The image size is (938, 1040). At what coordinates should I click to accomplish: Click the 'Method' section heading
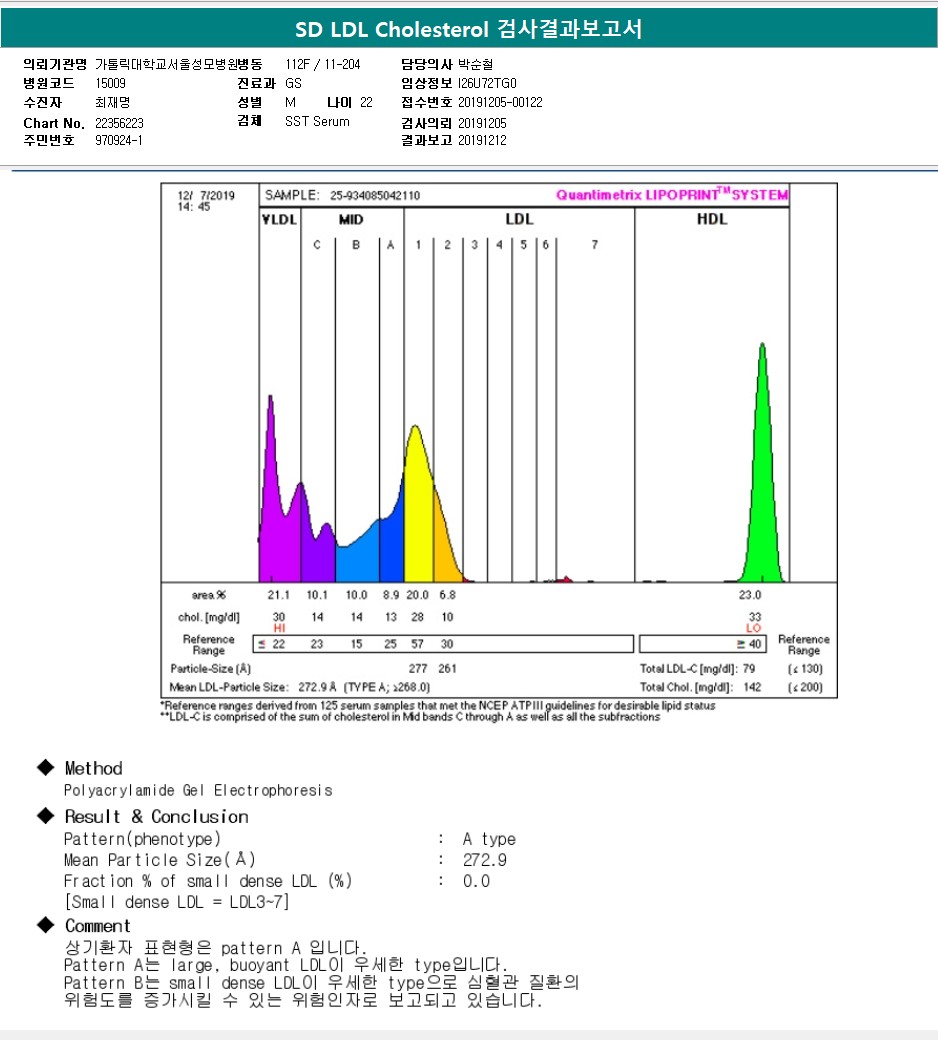tap(94, 768)
